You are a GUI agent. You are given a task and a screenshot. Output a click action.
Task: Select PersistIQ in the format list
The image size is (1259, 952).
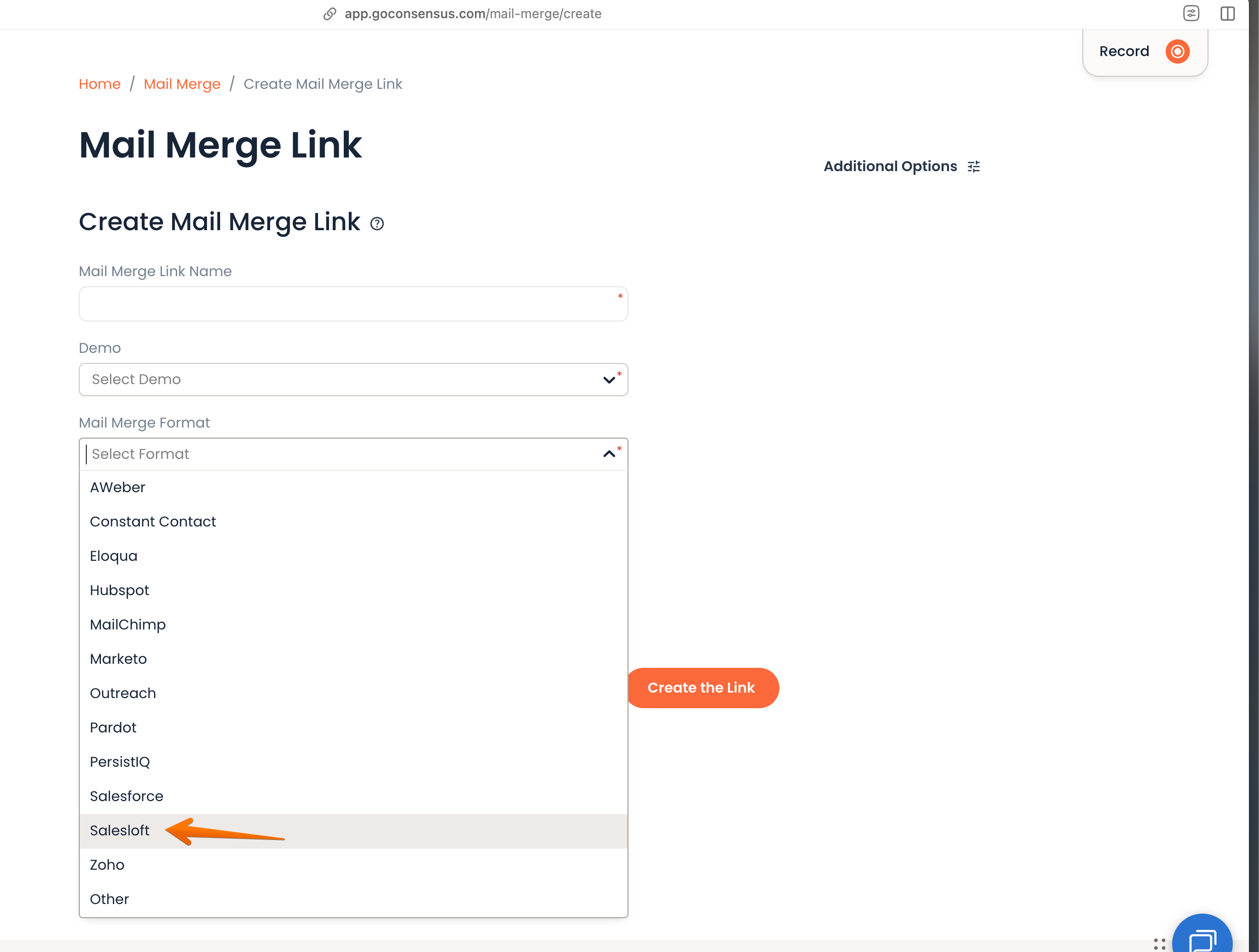click(353, 762)
